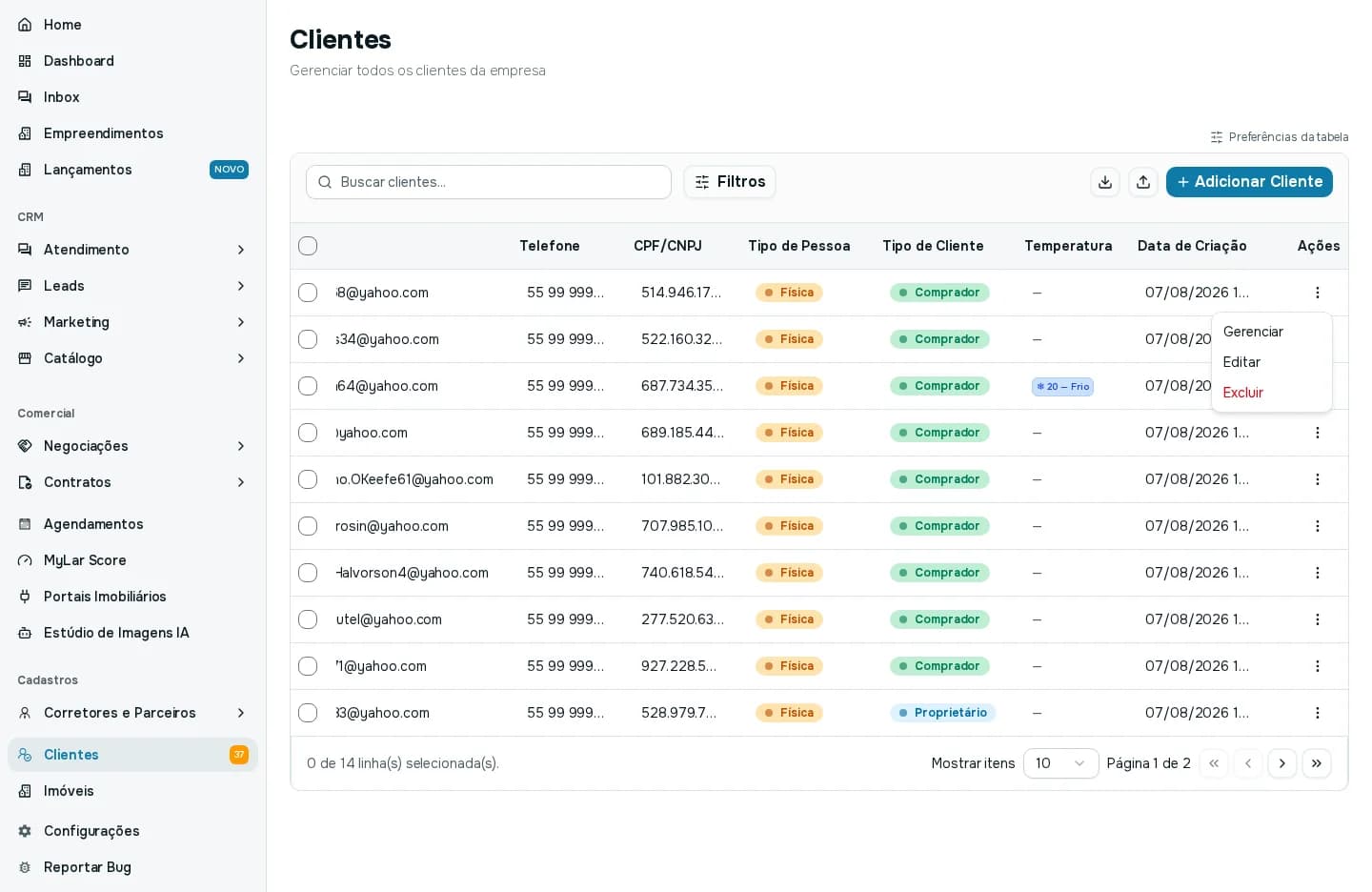The image size is (1372, 892).
Task: Open Reportar Bug in sidebar
Action: click(132, 867)
